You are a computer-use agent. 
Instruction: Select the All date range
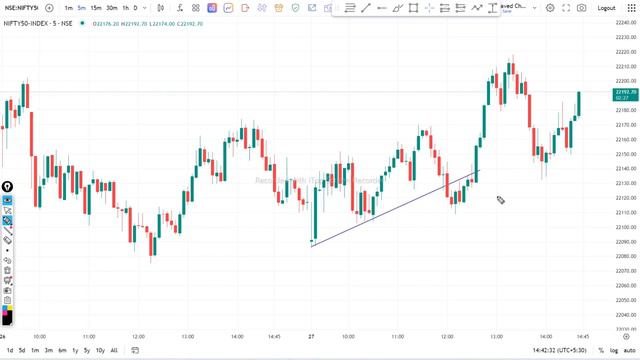click(114, 350)
